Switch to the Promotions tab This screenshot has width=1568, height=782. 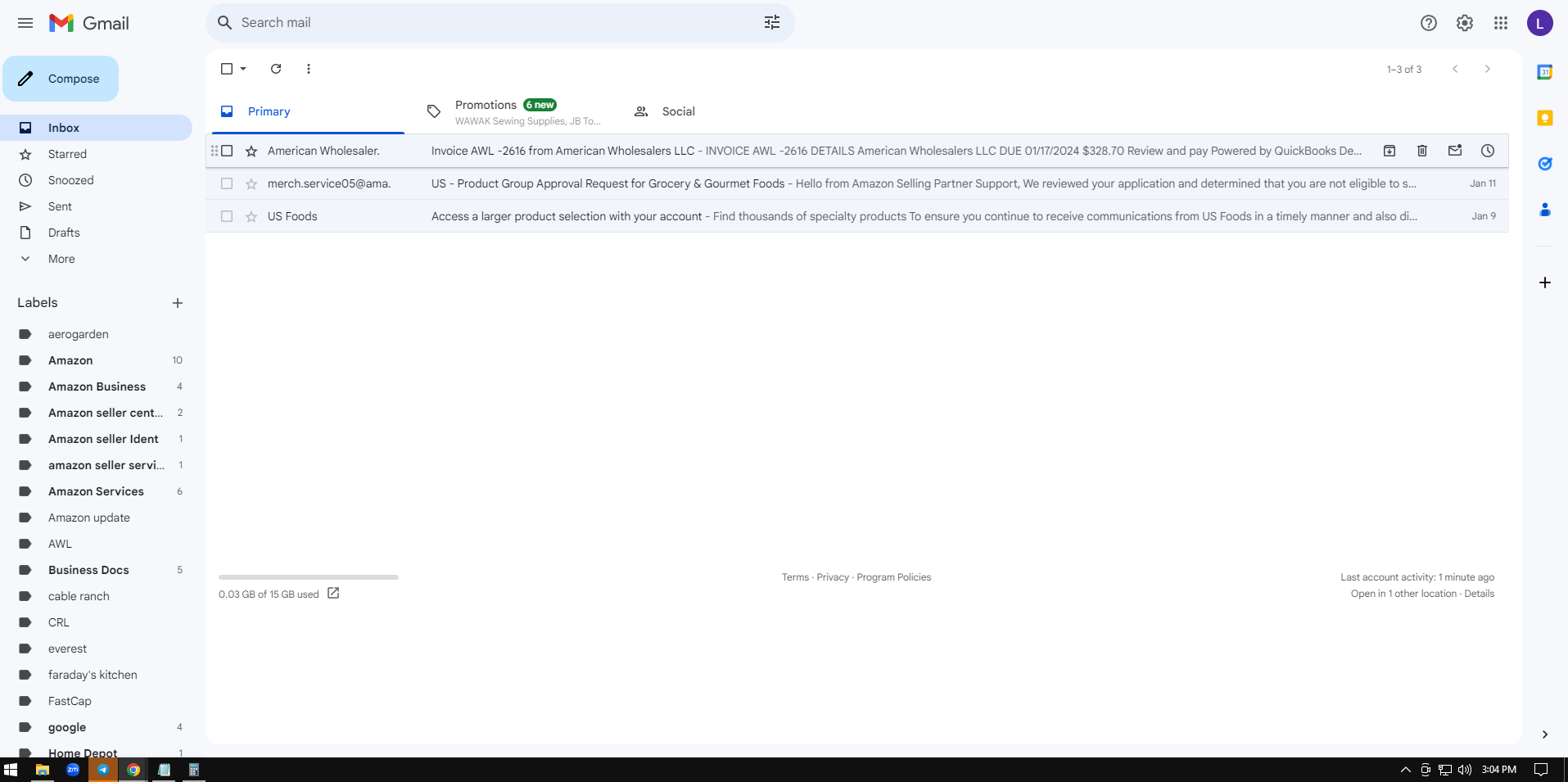(515, 111)
